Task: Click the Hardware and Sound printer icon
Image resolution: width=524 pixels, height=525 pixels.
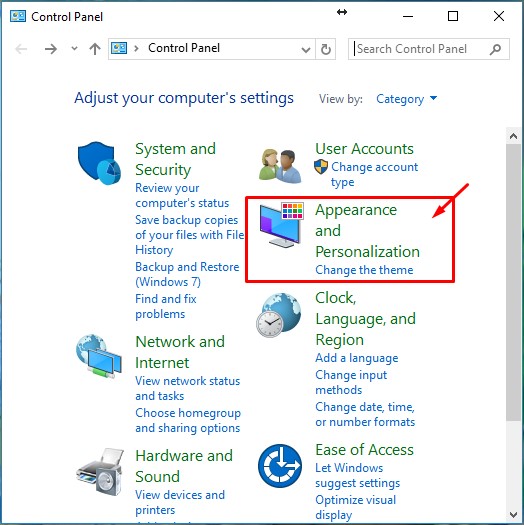Action: click(100, 472)
